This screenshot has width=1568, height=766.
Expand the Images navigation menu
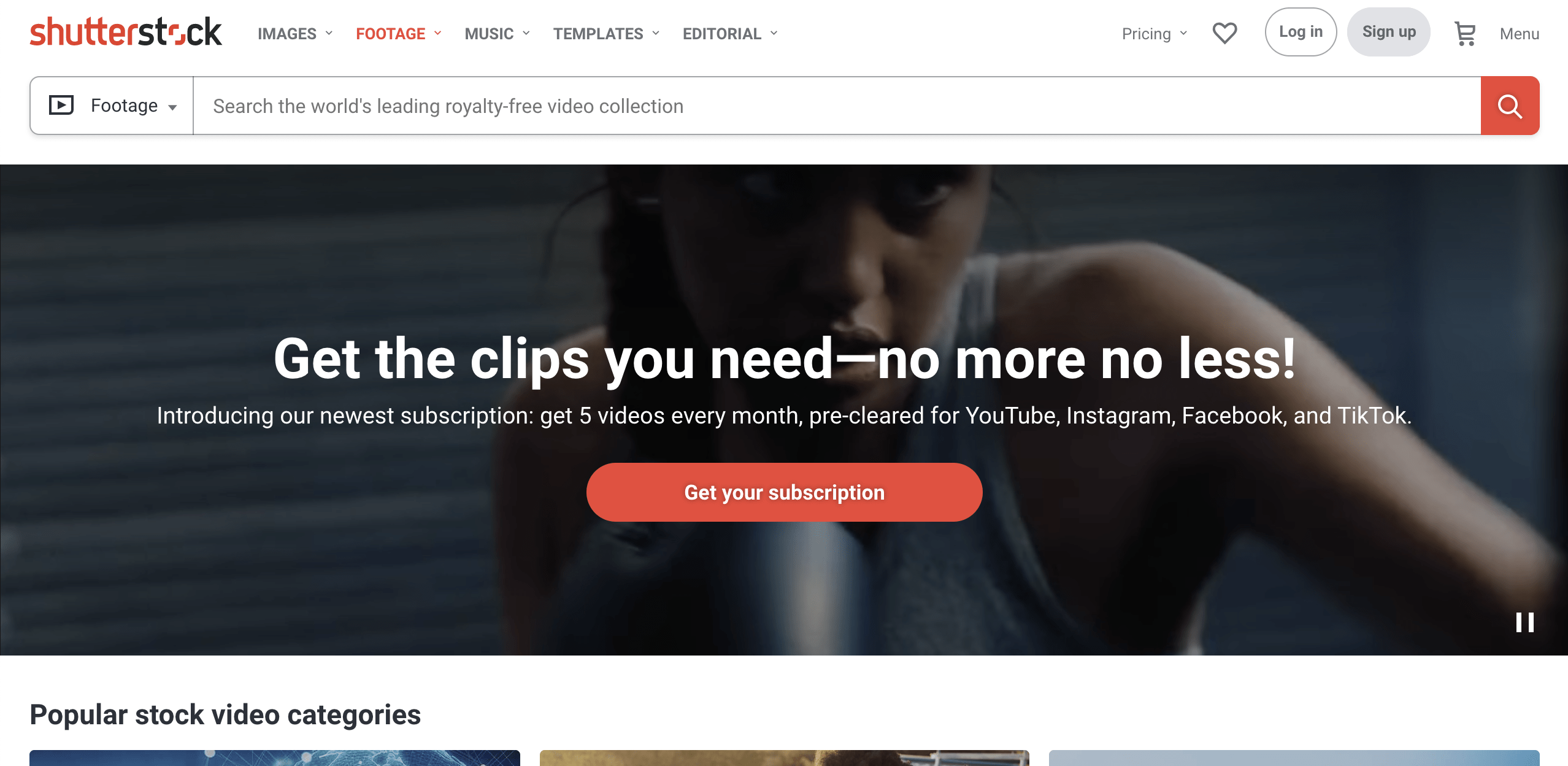tap(295, 34)
